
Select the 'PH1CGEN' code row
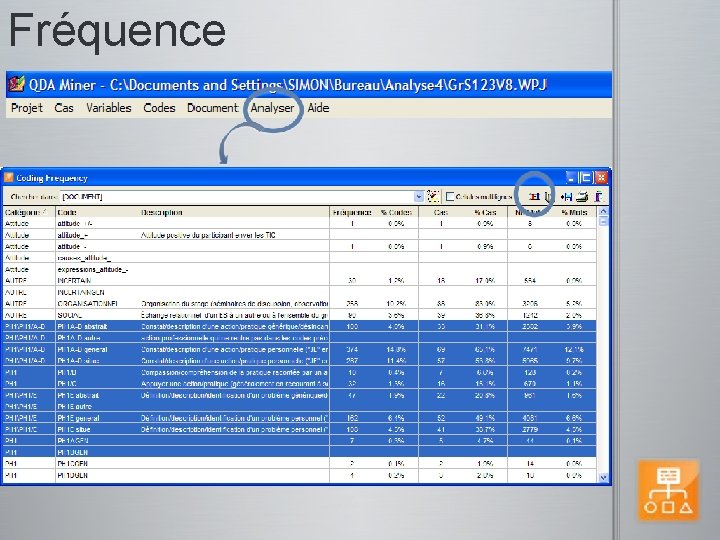coord(299,464)
